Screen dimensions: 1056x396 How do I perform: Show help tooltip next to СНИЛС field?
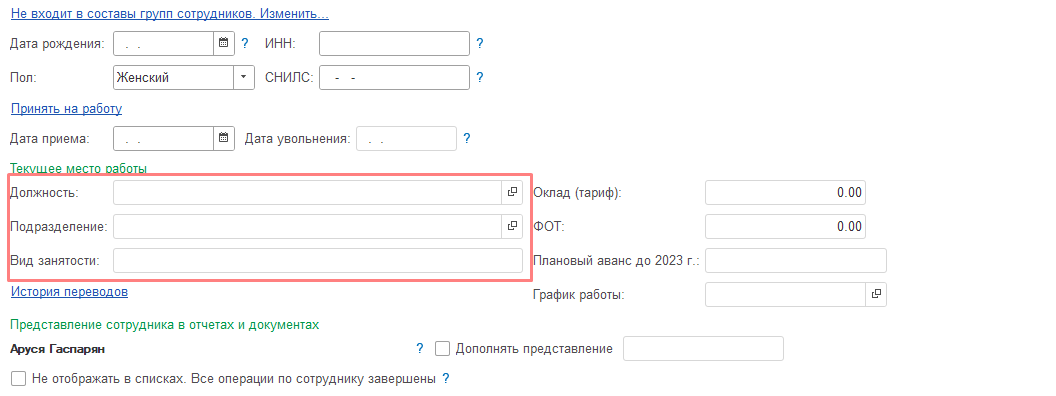coord(480,77)
